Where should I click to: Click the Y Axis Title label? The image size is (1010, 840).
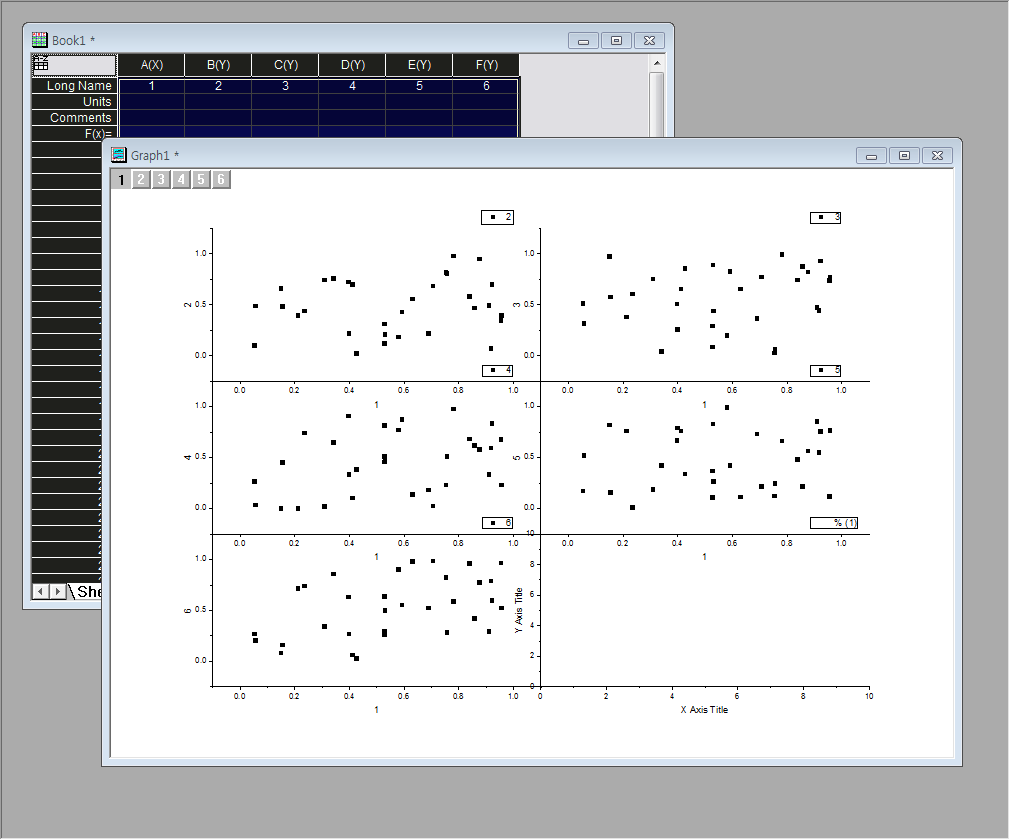tap(519, 610)
